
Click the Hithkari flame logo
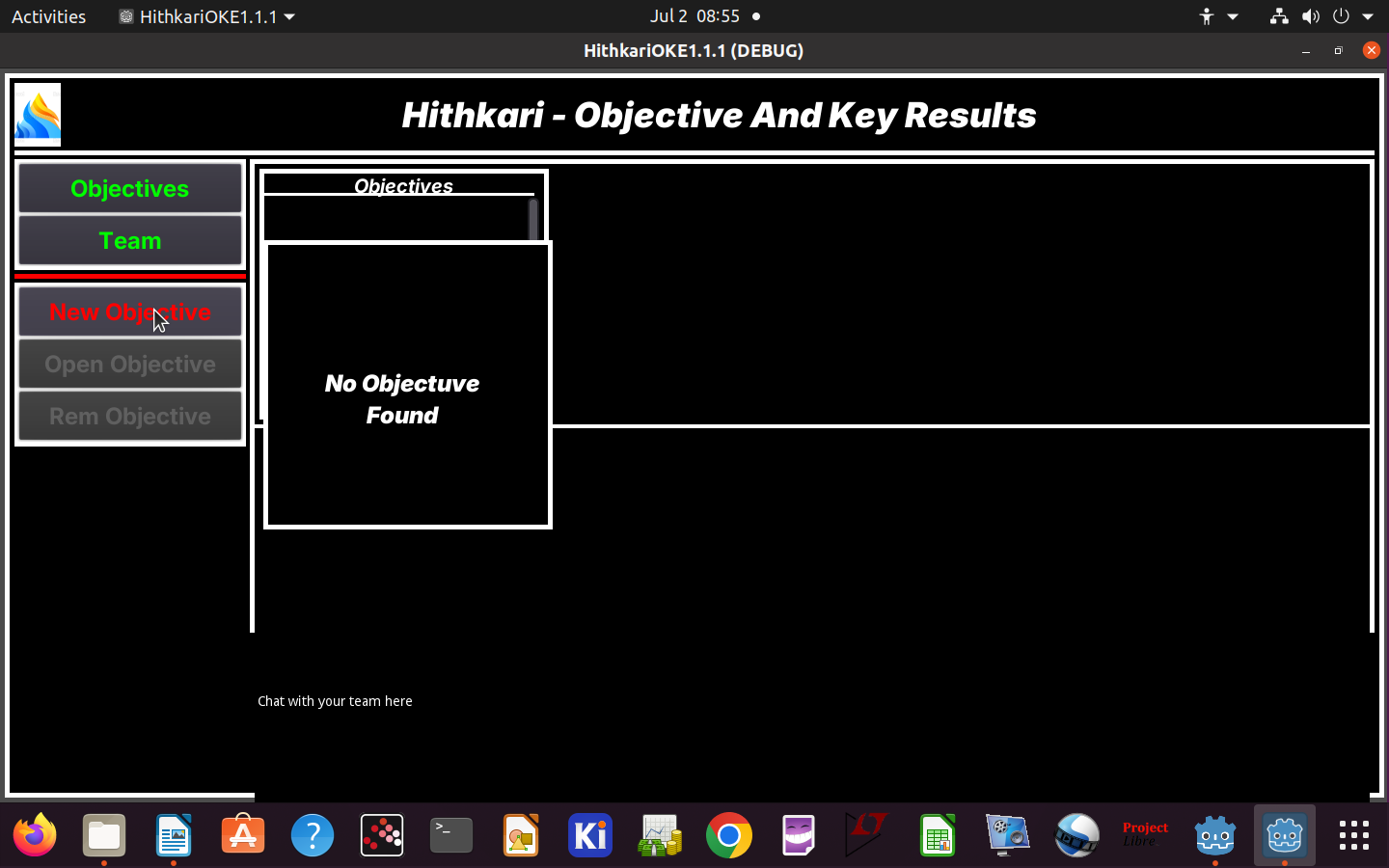pyautogui.click(x=38, y=115)
